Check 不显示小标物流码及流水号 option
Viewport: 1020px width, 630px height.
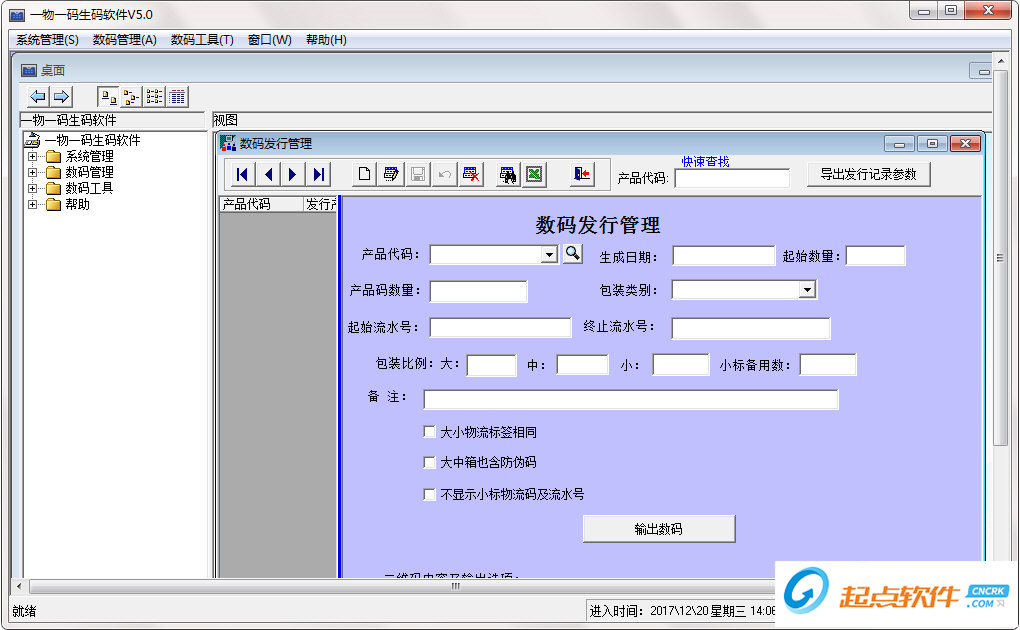pyautogui.click(x=429, y=494)
